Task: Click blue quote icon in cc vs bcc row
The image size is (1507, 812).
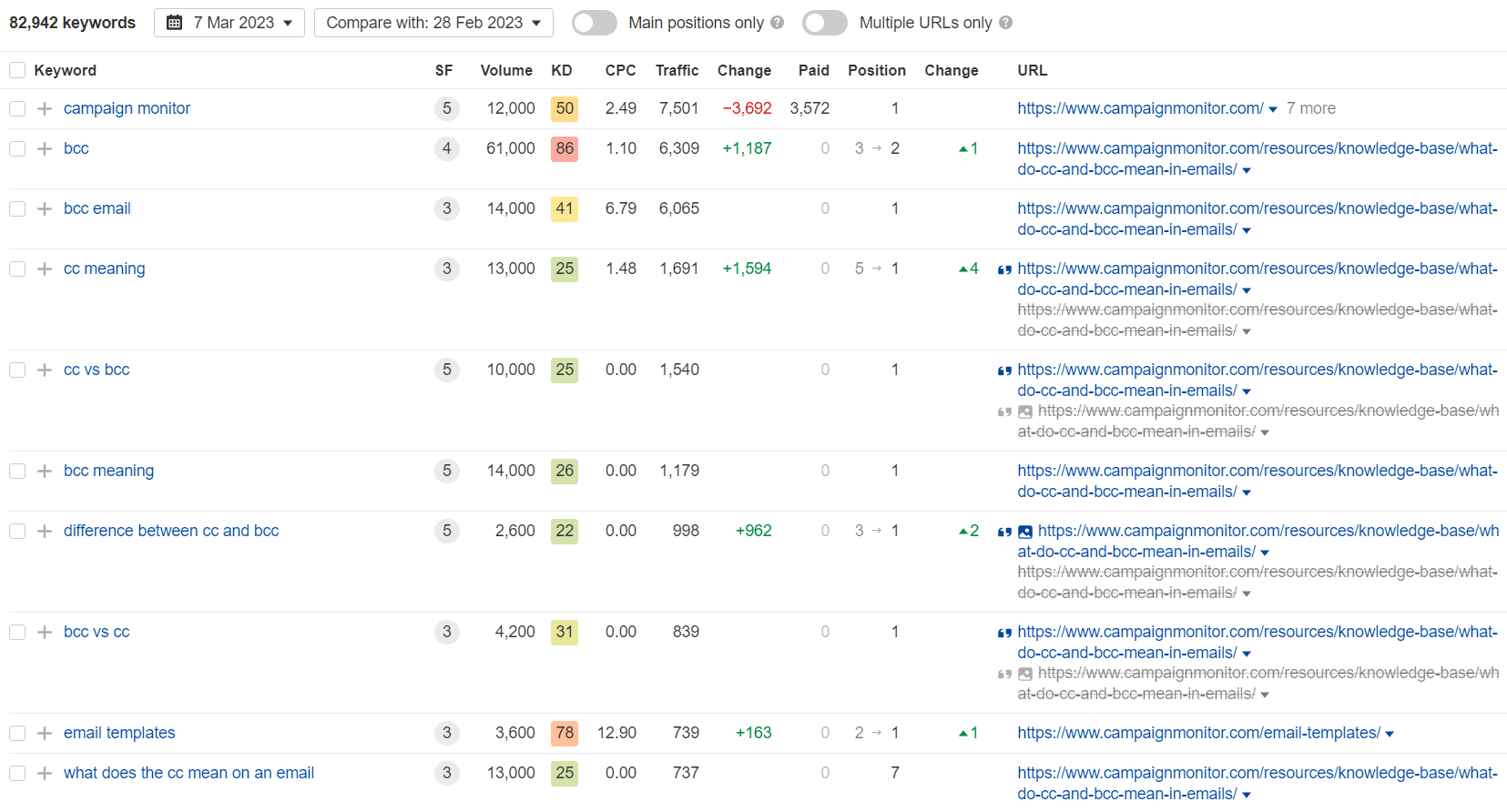Action: point(1004,370)
